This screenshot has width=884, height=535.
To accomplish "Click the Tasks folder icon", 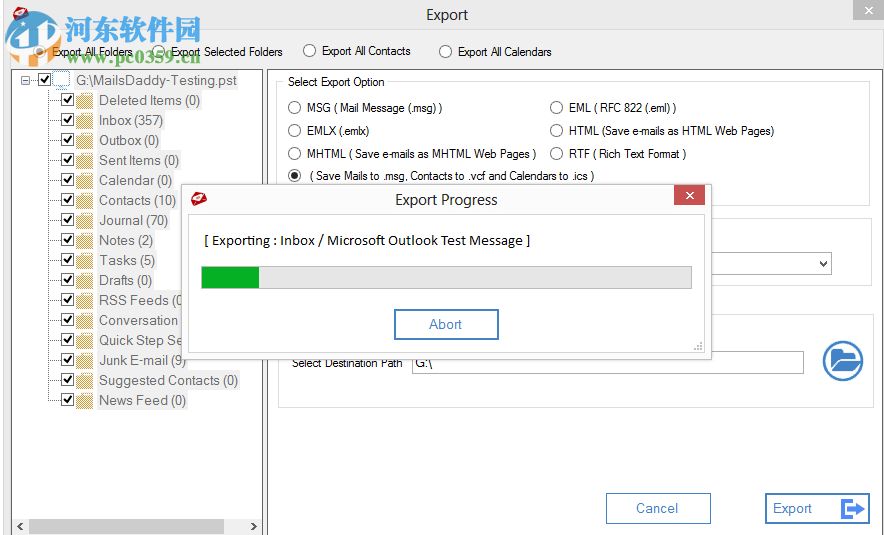I will coord(85,260).
